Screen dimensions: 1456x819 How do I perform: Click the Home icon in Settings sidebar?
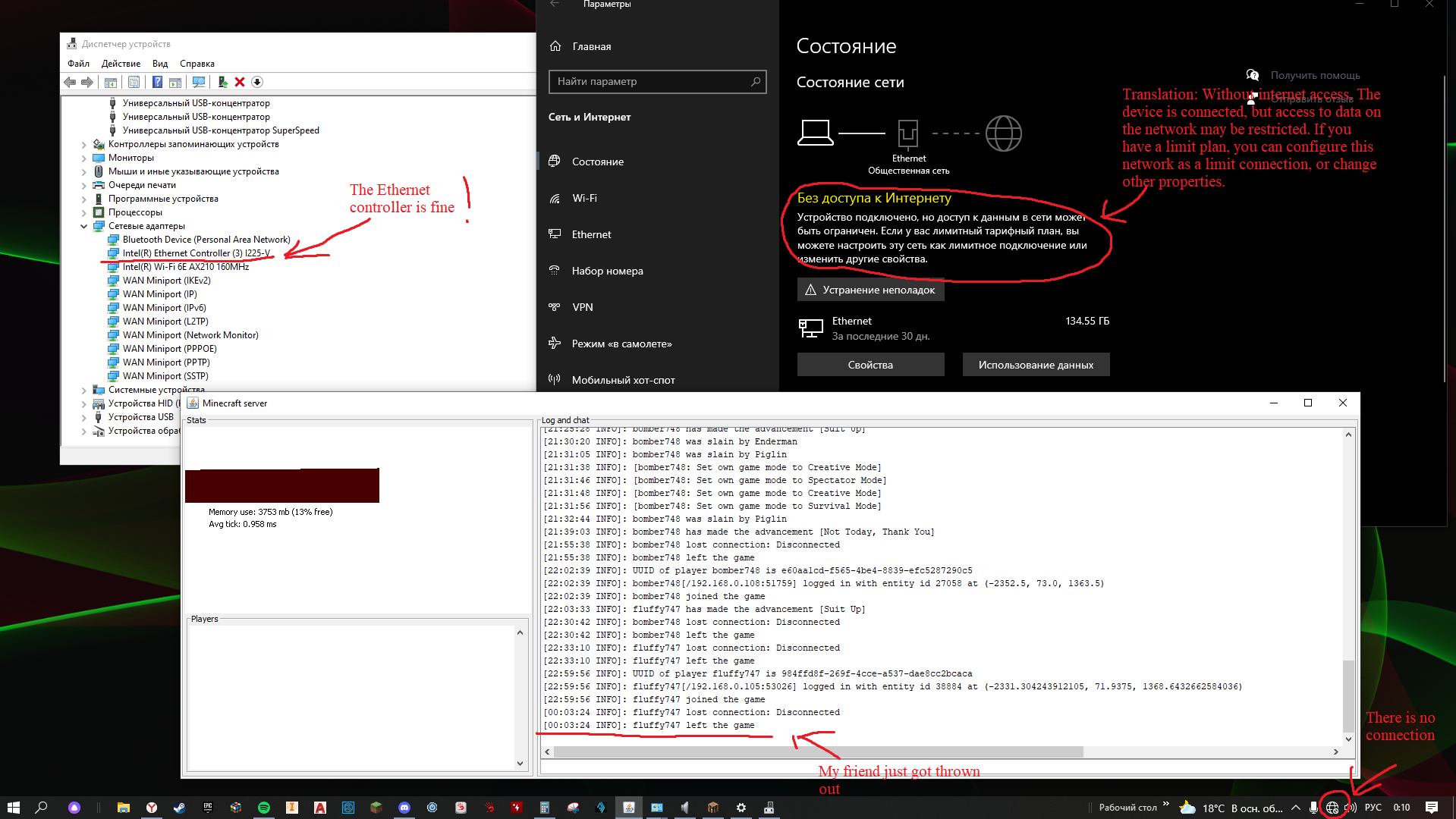555,46
